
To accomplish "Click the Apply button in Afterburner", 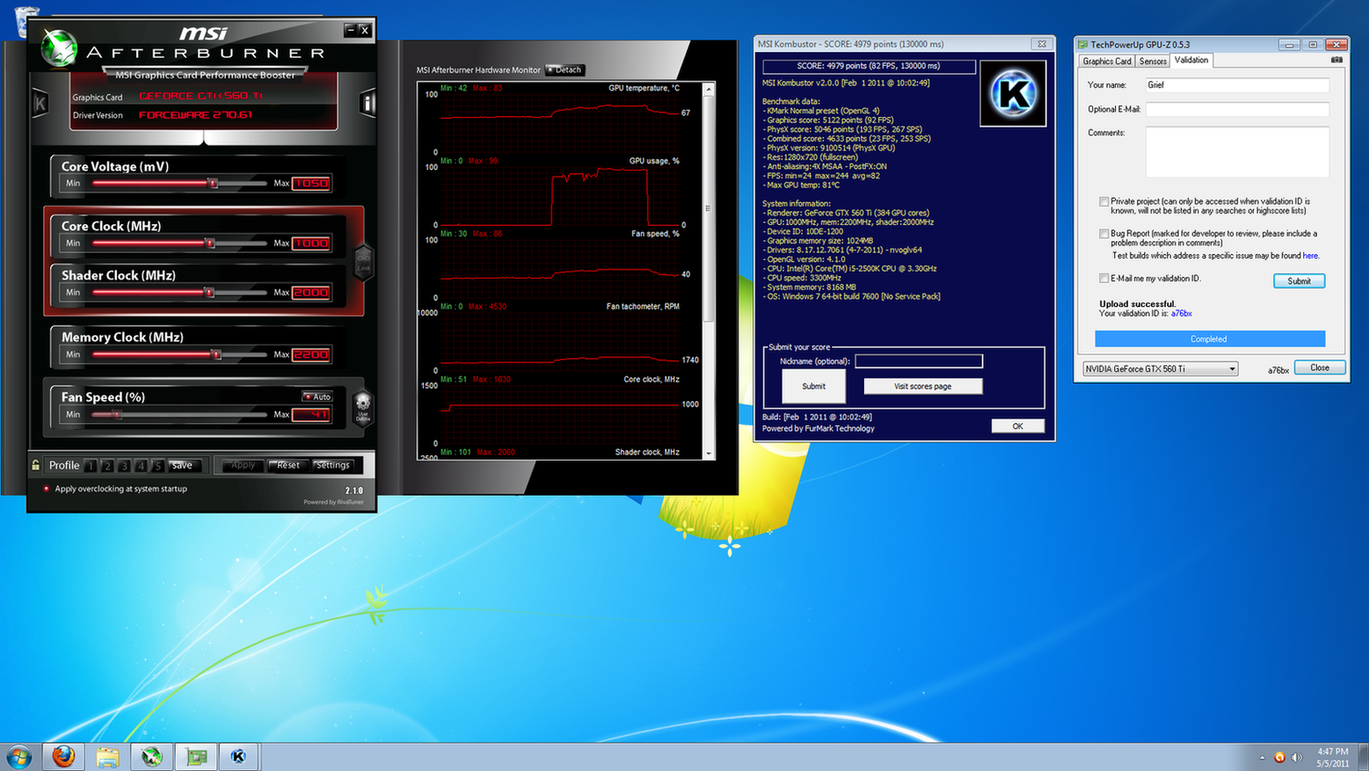I will tap(243, 465).
